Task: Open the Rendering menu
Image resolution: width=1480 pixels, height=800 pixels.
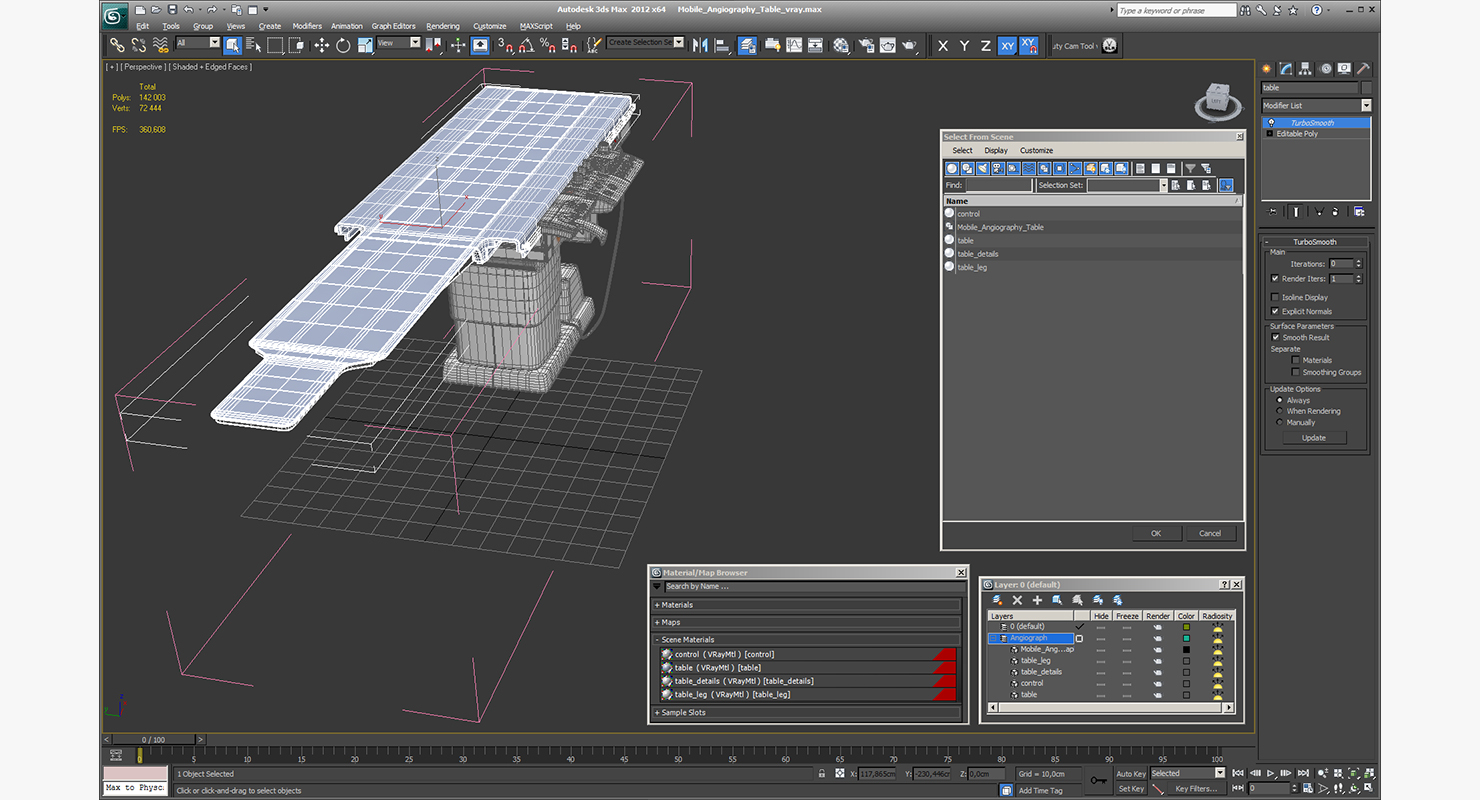Action: (x=443, y=26)
